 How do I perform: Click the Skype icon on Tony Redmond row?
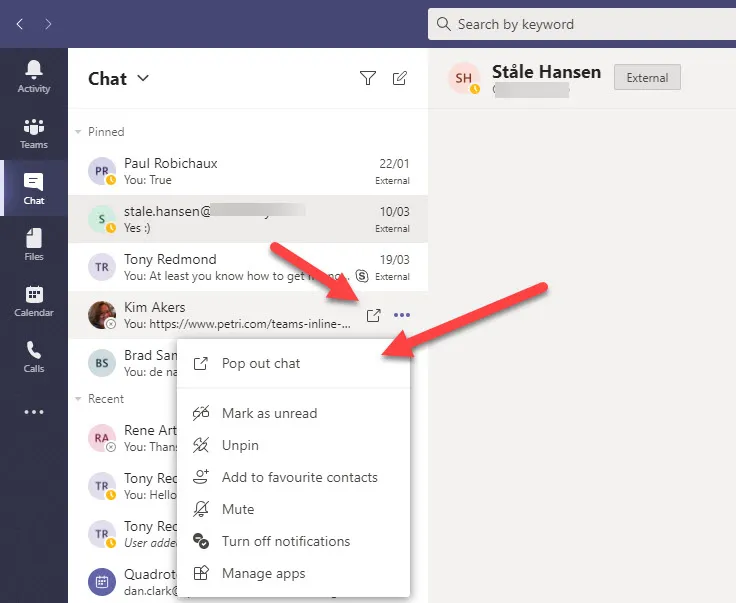click(x=362, y=276)
